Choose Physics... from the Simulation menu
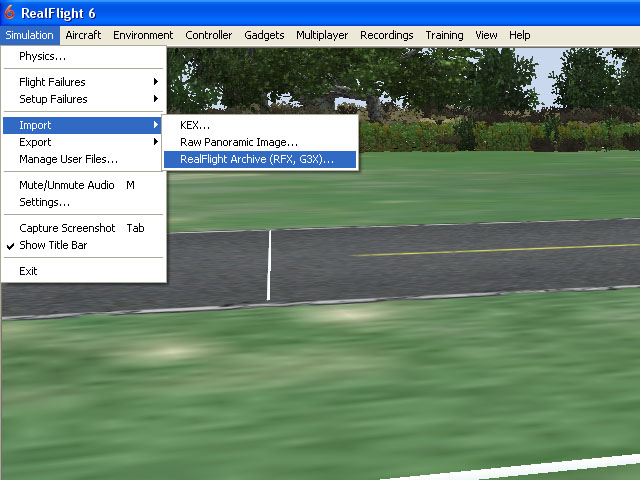The height and width of the screenshot is (480, 640). click(83, 56)
